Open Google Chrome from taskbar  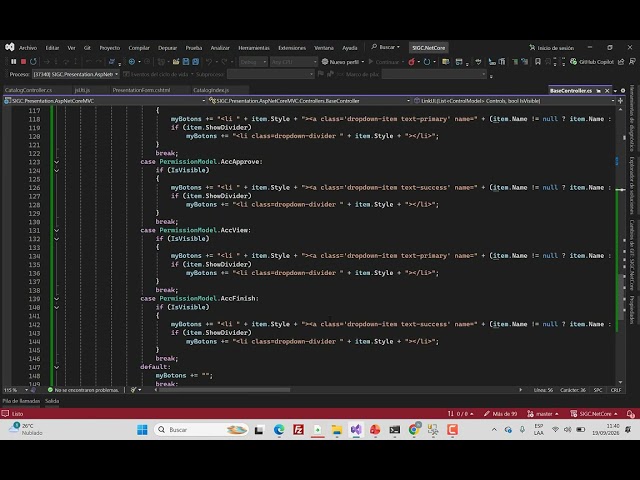413,430
